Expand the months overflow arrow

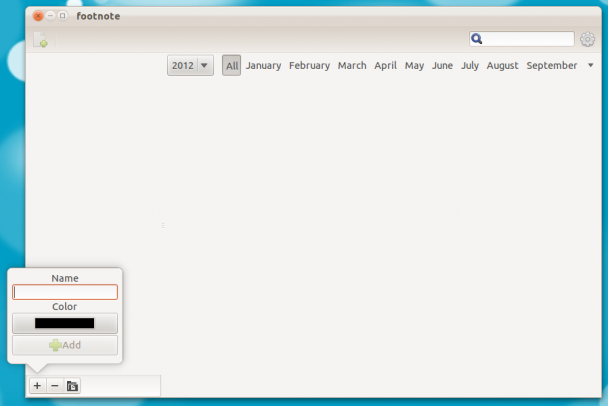(591, 66)
